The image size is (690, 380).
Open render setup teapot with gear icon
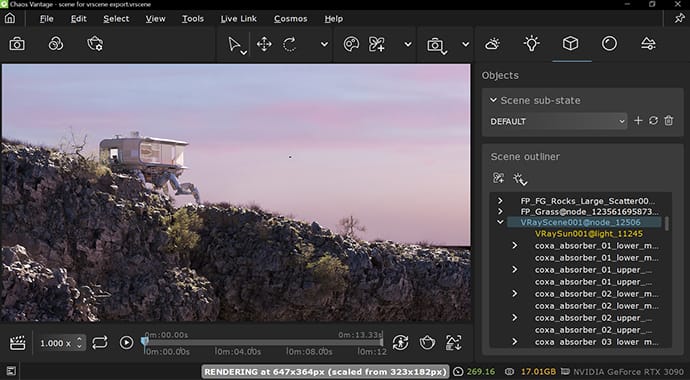click(95, 44)
